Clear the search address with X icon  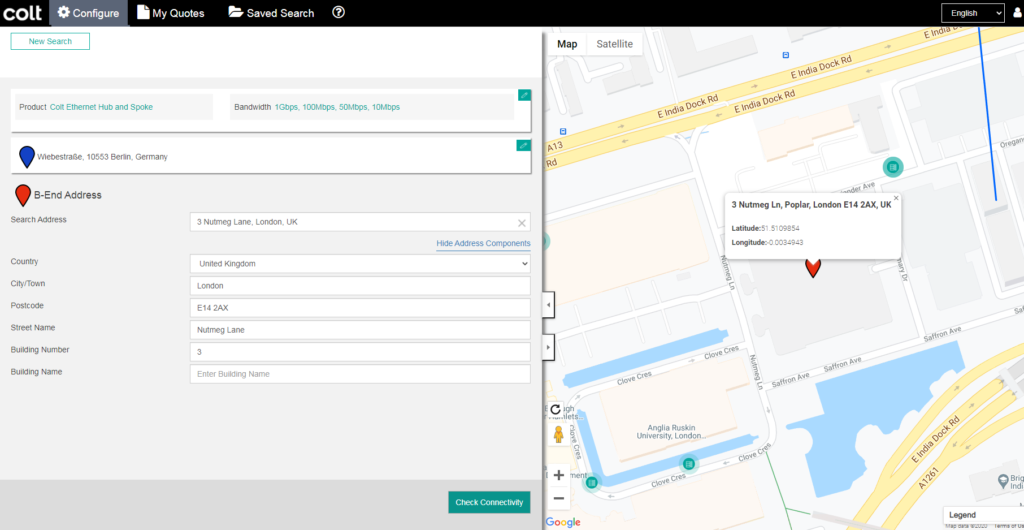click(522, 223)
